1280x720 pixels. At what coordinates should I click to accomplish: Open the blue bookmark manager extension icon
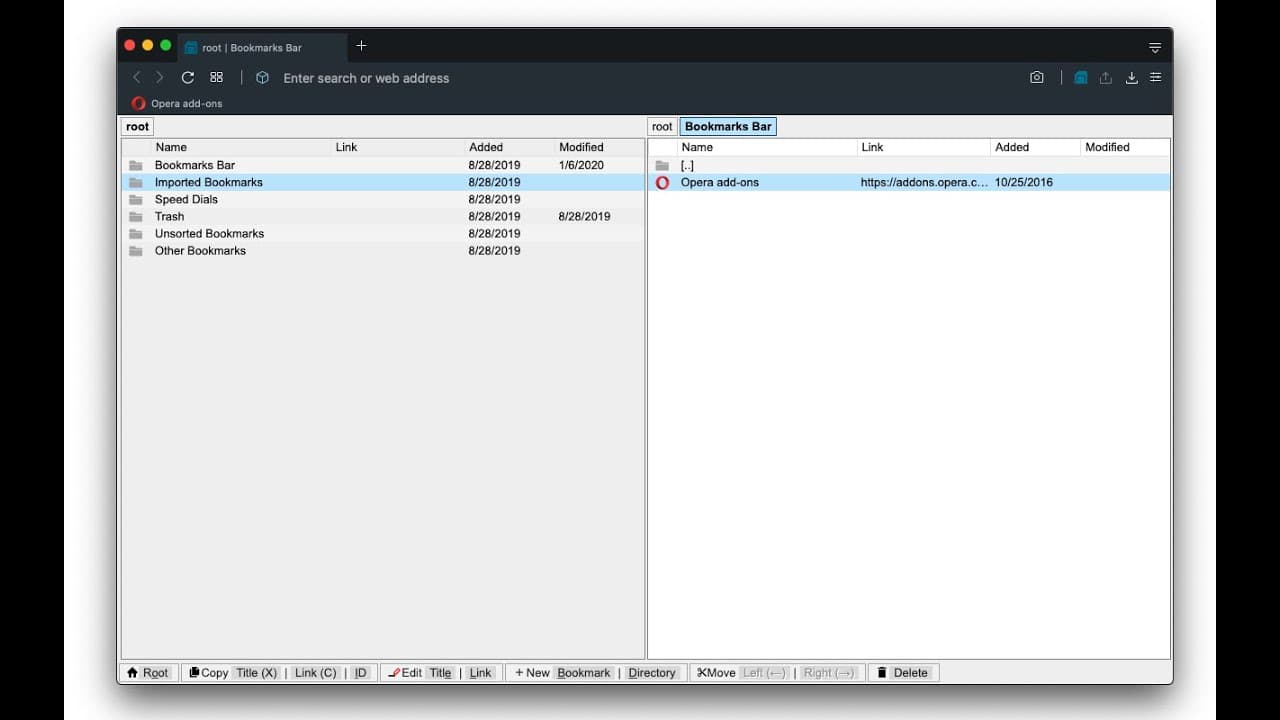(x=1080, y=77)
